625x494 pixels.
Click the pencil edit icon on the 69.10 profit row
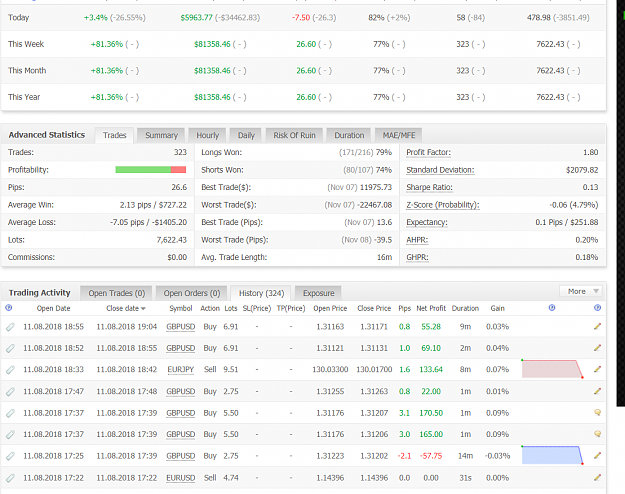point(597,348)
